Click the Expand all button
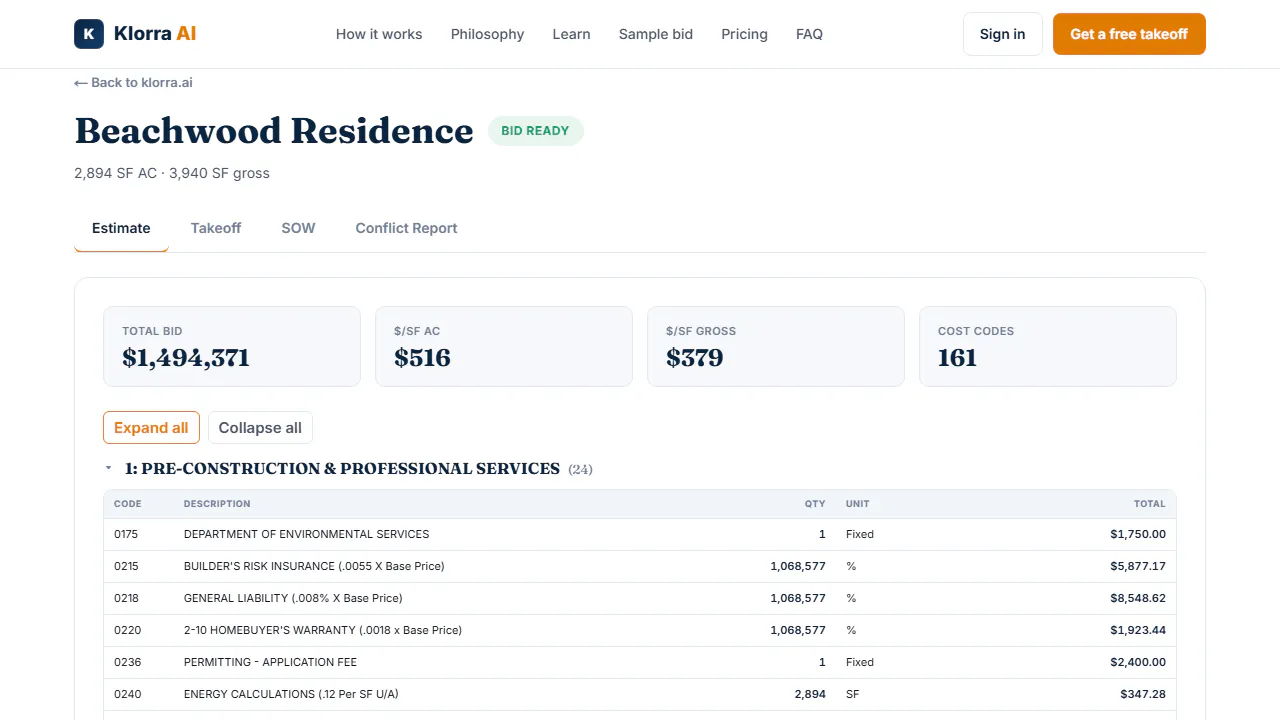 coord(152,428)
